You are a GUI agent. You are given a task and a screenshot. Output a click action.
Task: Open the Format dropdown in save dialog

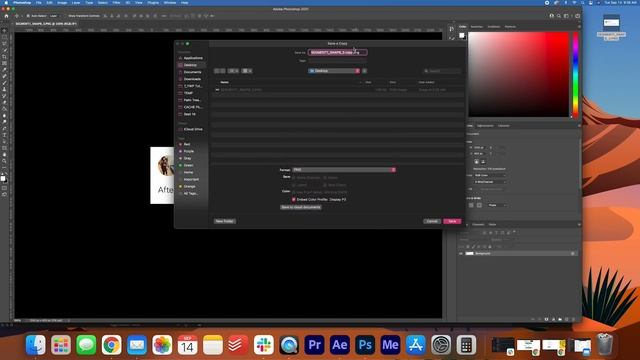click(x=344, y=170)
